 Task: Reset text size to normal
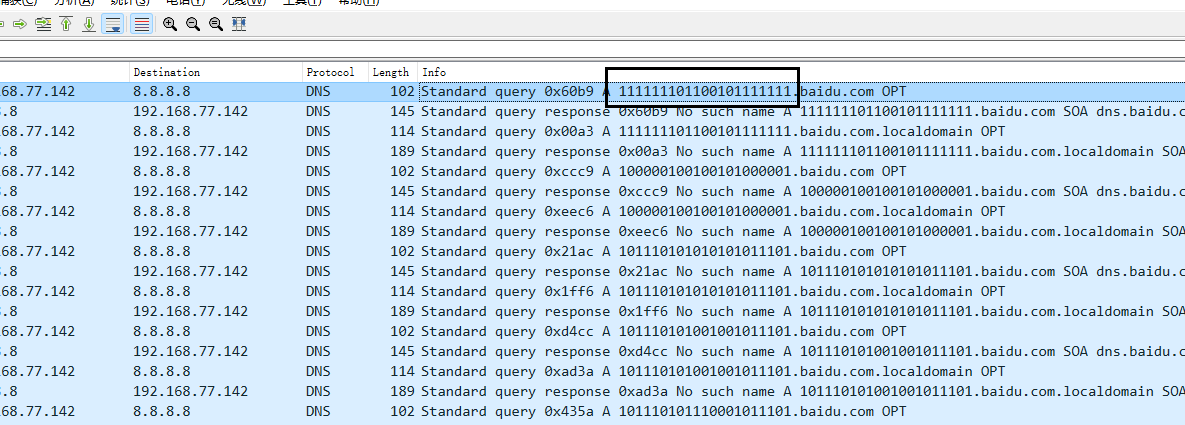(x=215, y=24)
